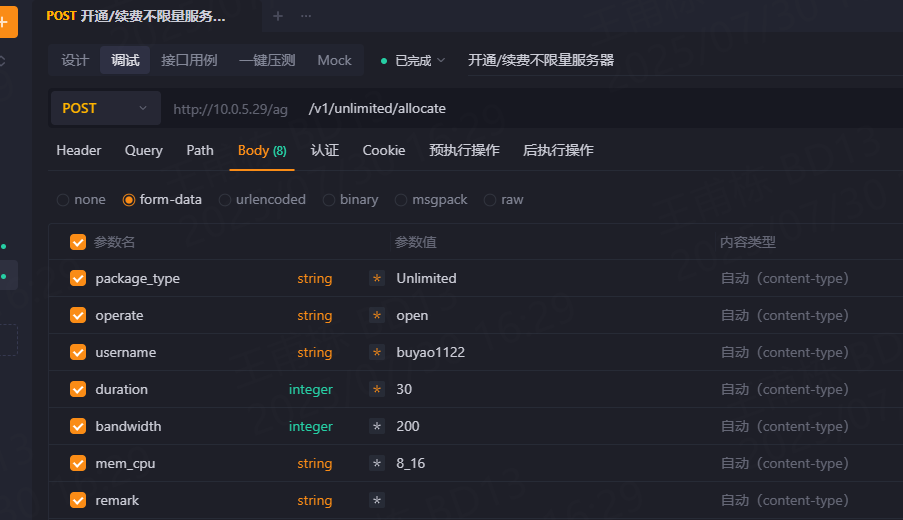Select the POST 开通/续费不限量服务 request tab
Screen dimensions: 903x520
[x=136, y=16]
